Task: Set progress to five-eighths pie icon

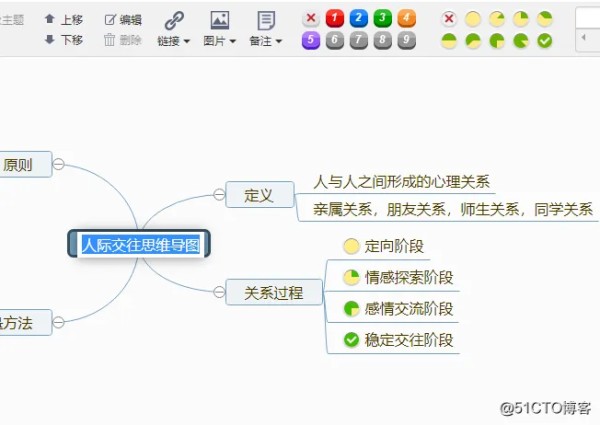Action: click(473, 41)
